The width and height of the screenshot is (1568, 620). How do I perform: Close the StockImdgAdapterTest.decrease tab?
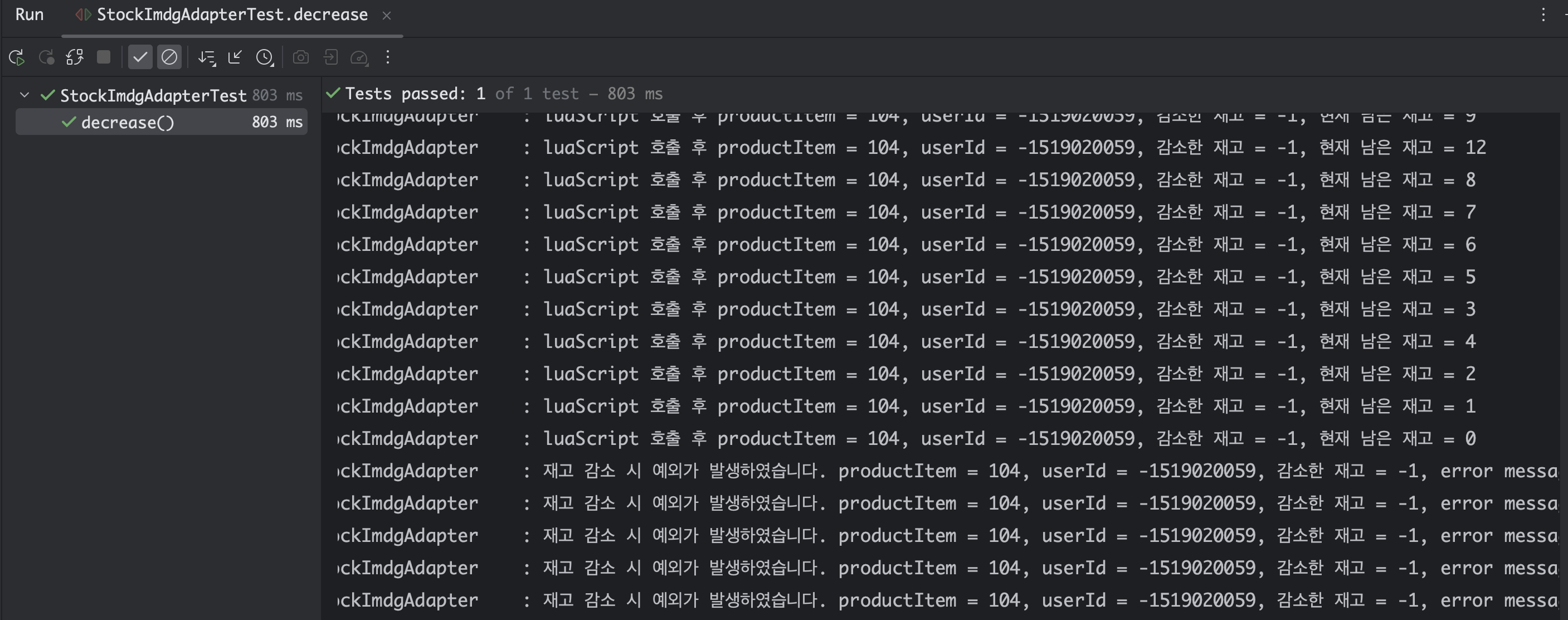[x=387, y=15]
